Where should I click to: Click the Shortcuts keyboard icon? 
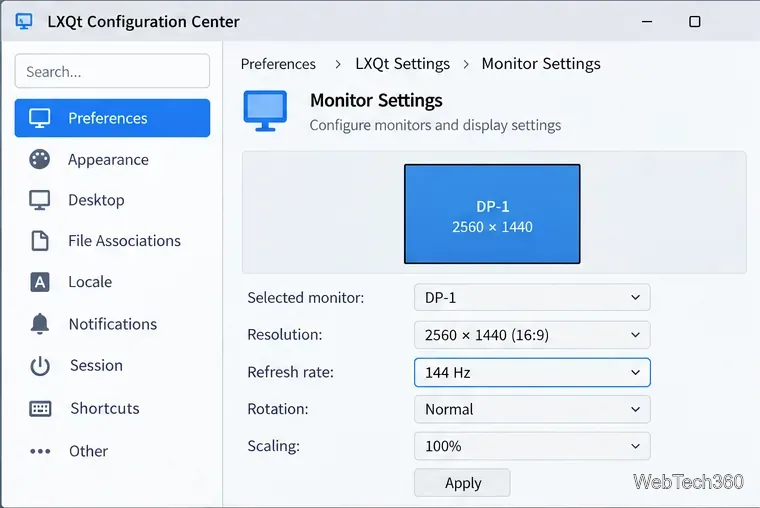40,409
